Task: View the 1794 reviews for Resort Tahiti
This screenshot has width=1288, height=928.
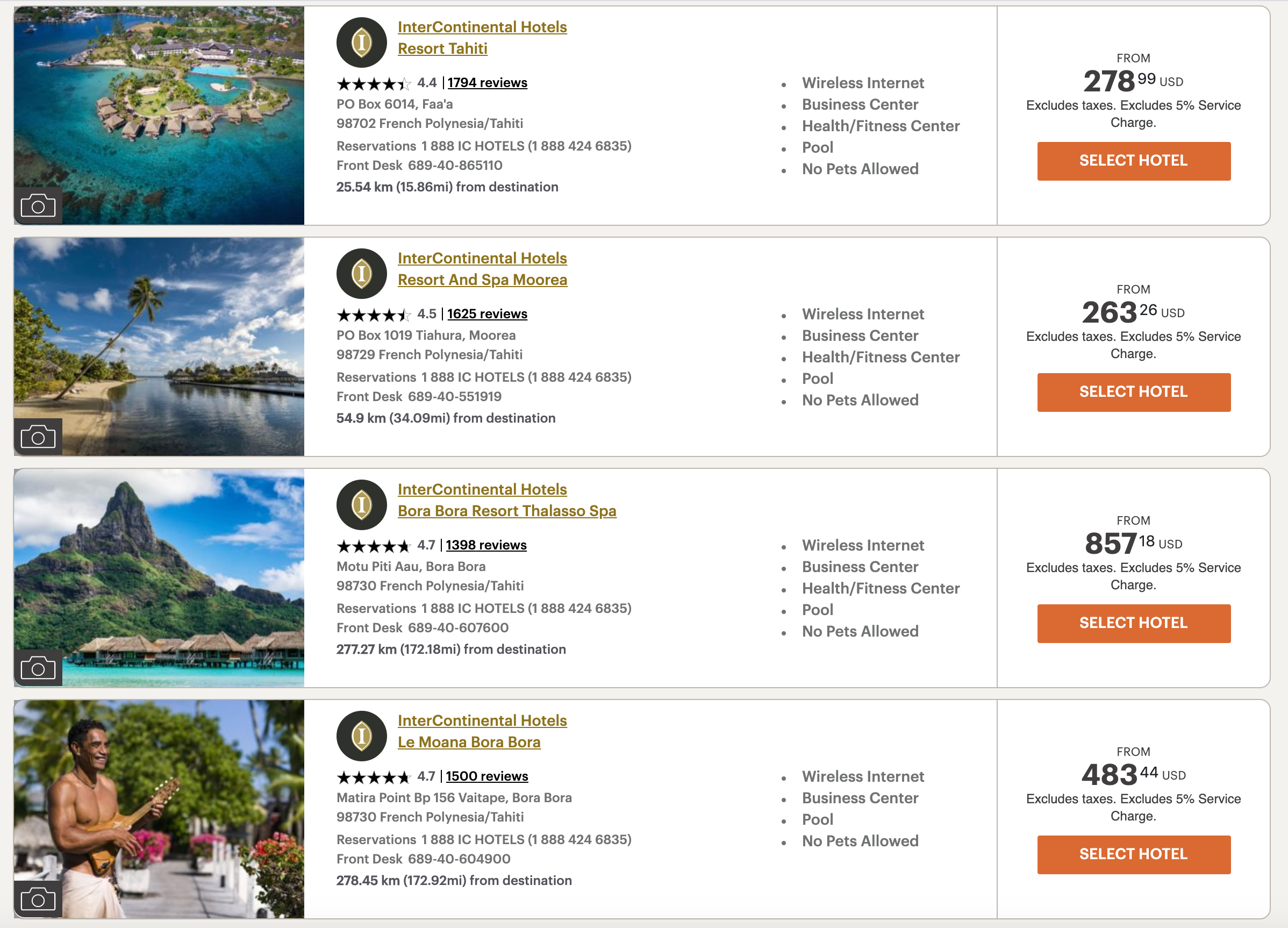Action: 487,83
